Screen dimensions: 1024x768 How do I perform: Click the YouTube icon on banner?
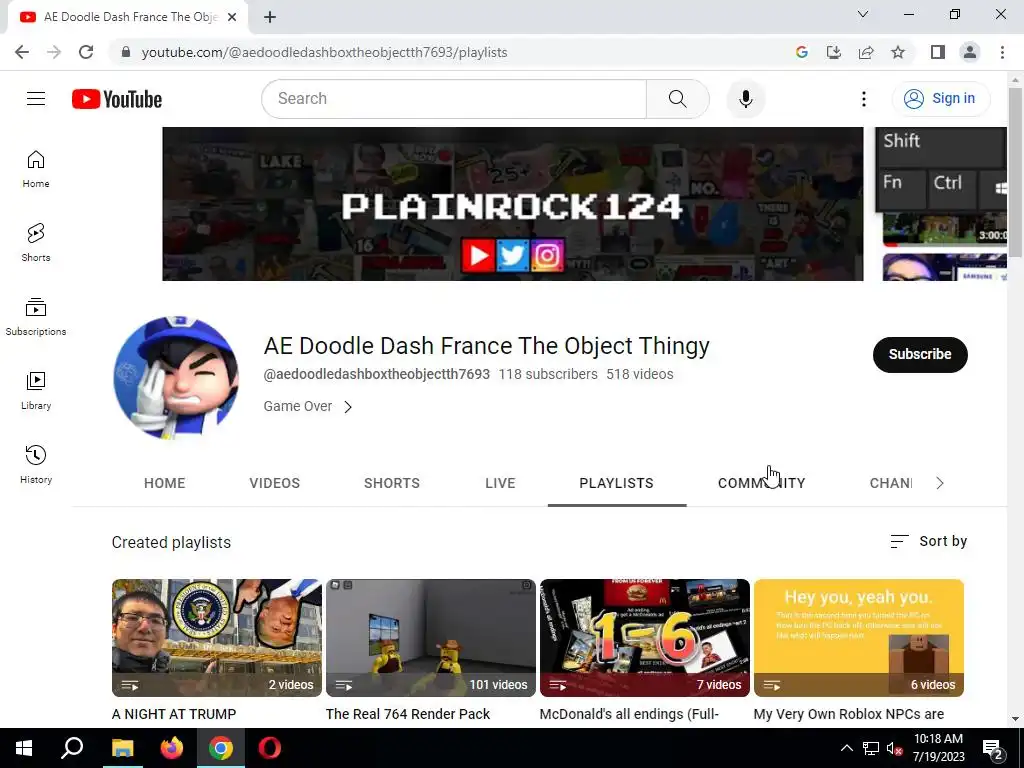pos(477,255)
